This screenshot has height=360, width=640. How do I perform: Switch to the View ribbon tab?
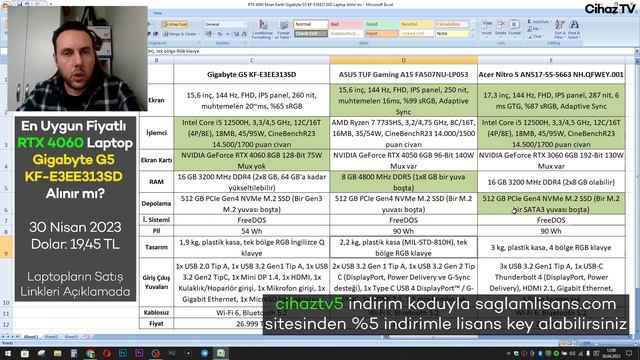click(x=158, y=13)
